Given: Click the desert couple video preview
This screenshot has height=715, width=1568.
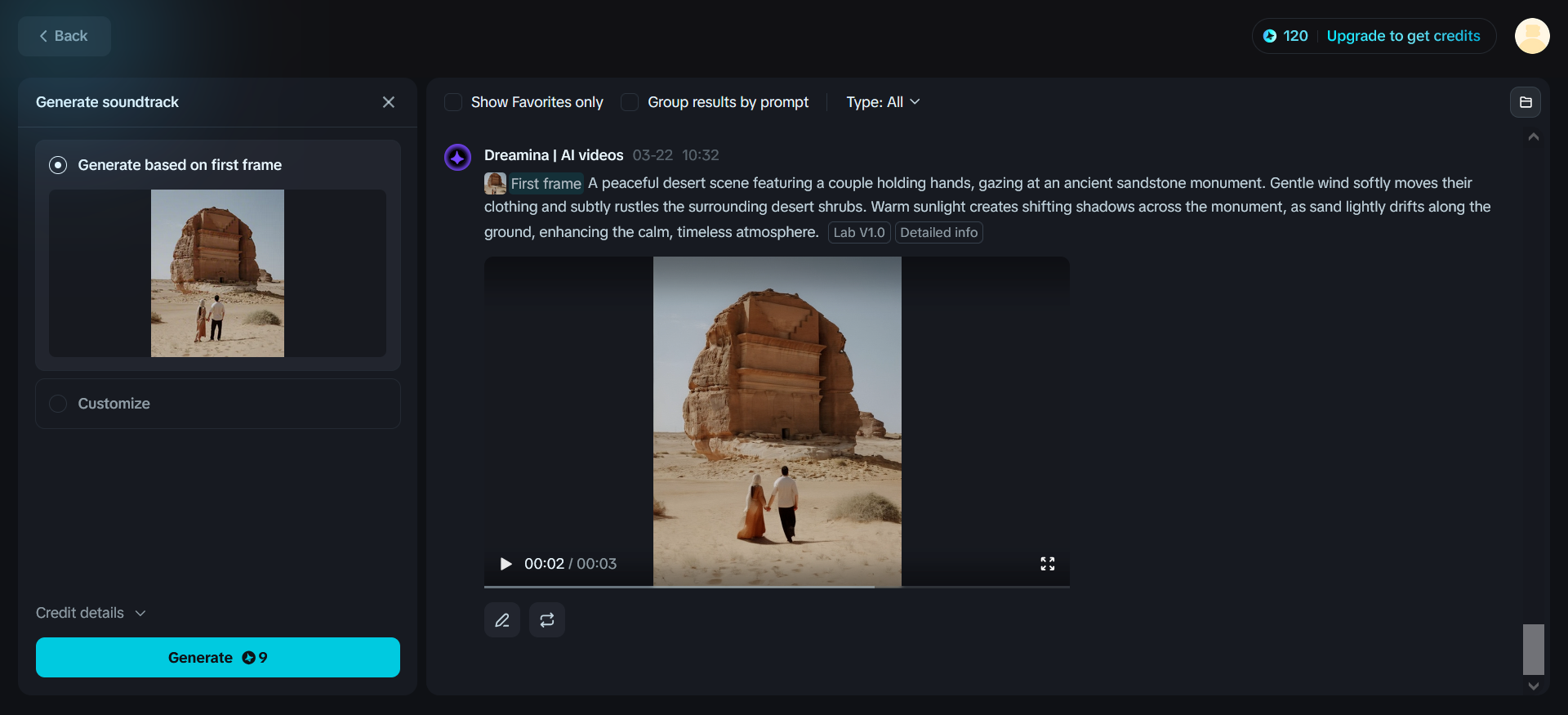Looking at the screenshot, I should [x=777, y=422].
